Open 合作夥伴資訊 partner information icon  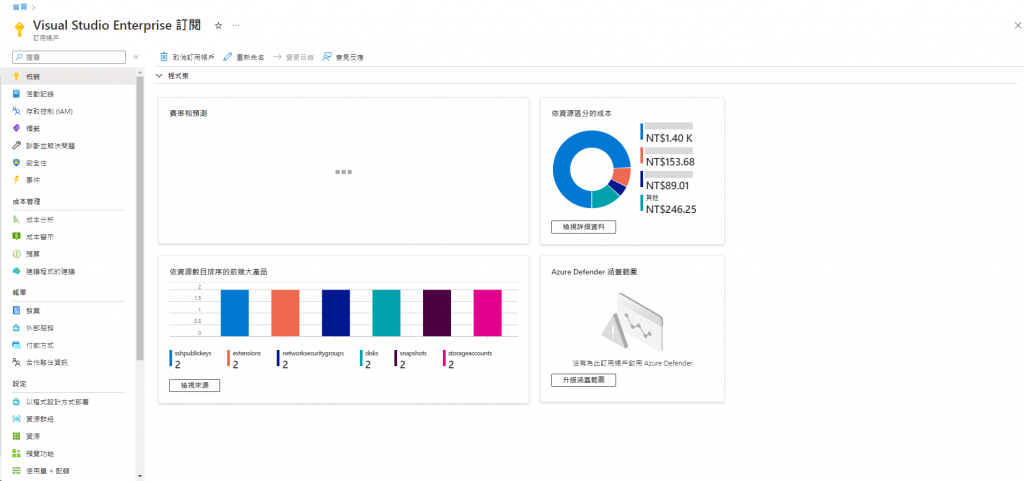[16, 362]
